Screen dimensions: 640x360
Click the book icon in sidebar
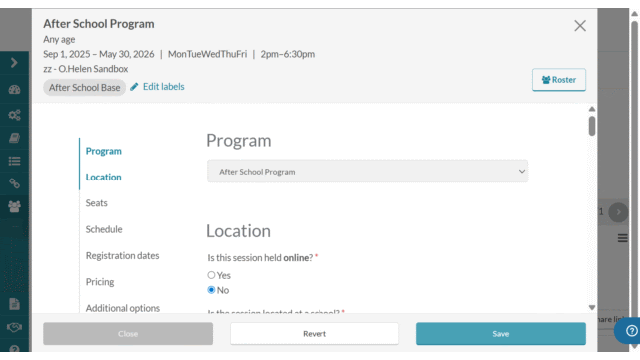pos(14,138)
